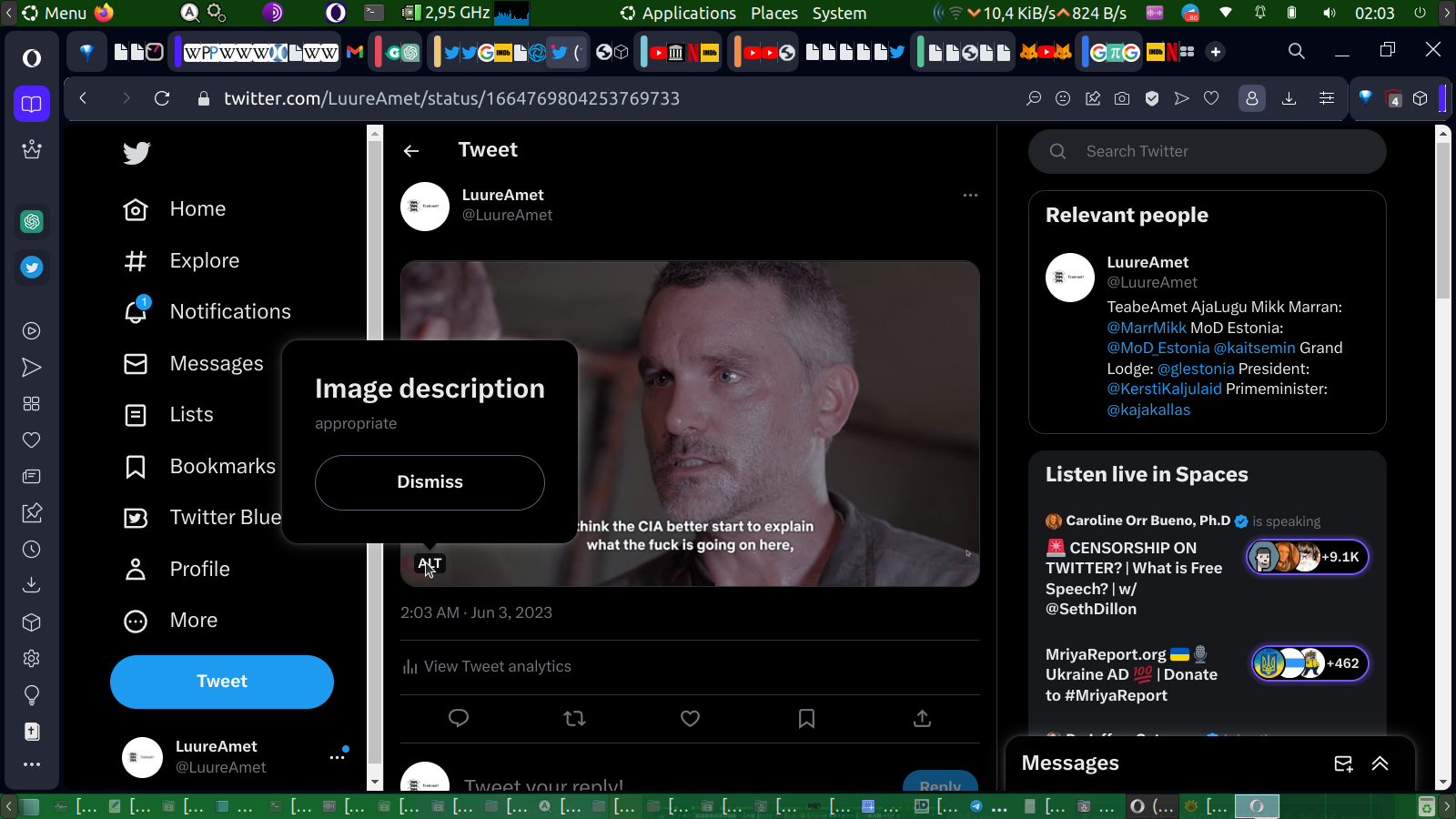Open account switcher dots beside LuureAmet
The width and height of the screenshot is (1456, 819).
pyautogui.click(x=337, y=757)
